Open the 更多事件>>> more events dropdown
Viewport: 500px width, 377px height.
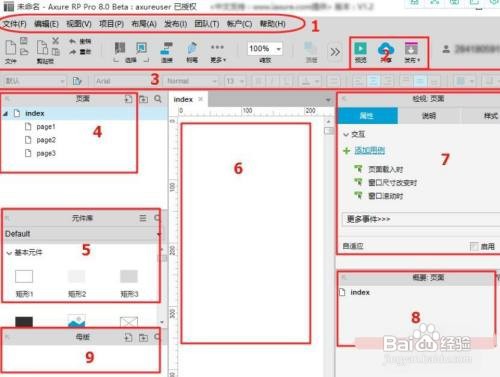421,219
